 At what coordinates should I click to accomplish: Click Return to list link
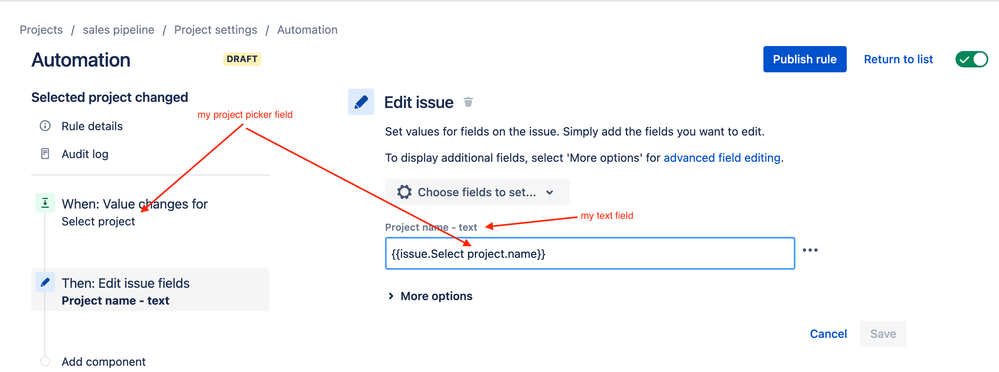[x=898, y=59]
